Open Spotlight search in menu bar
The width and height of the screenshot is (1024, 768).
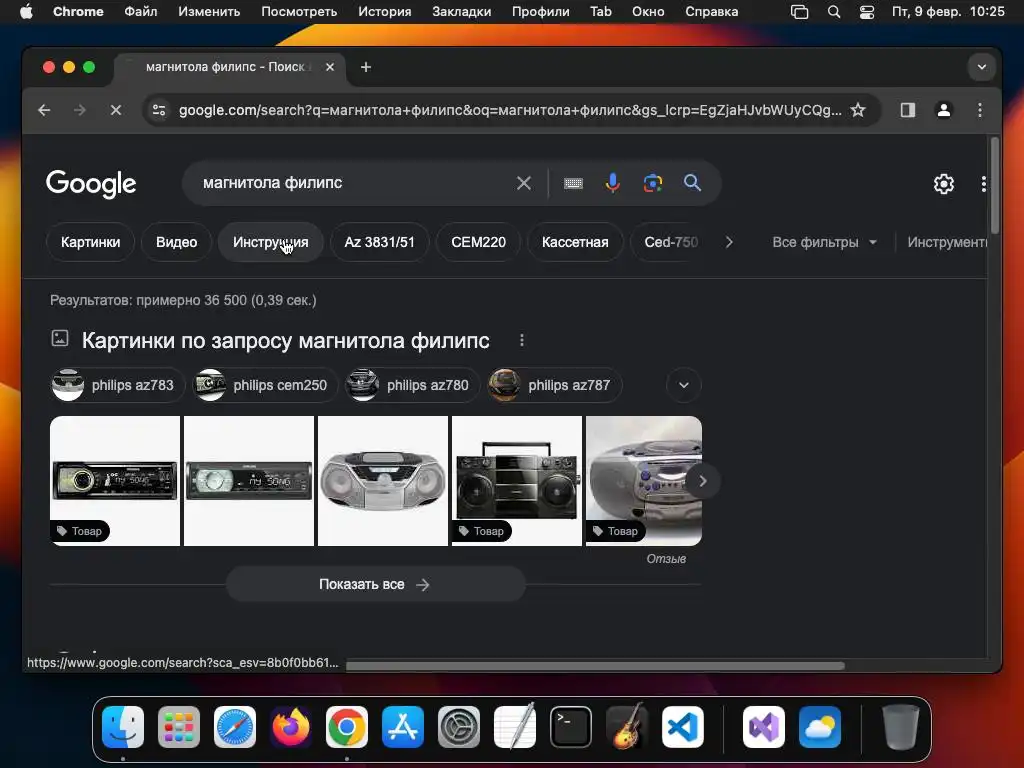click(834, 12)
